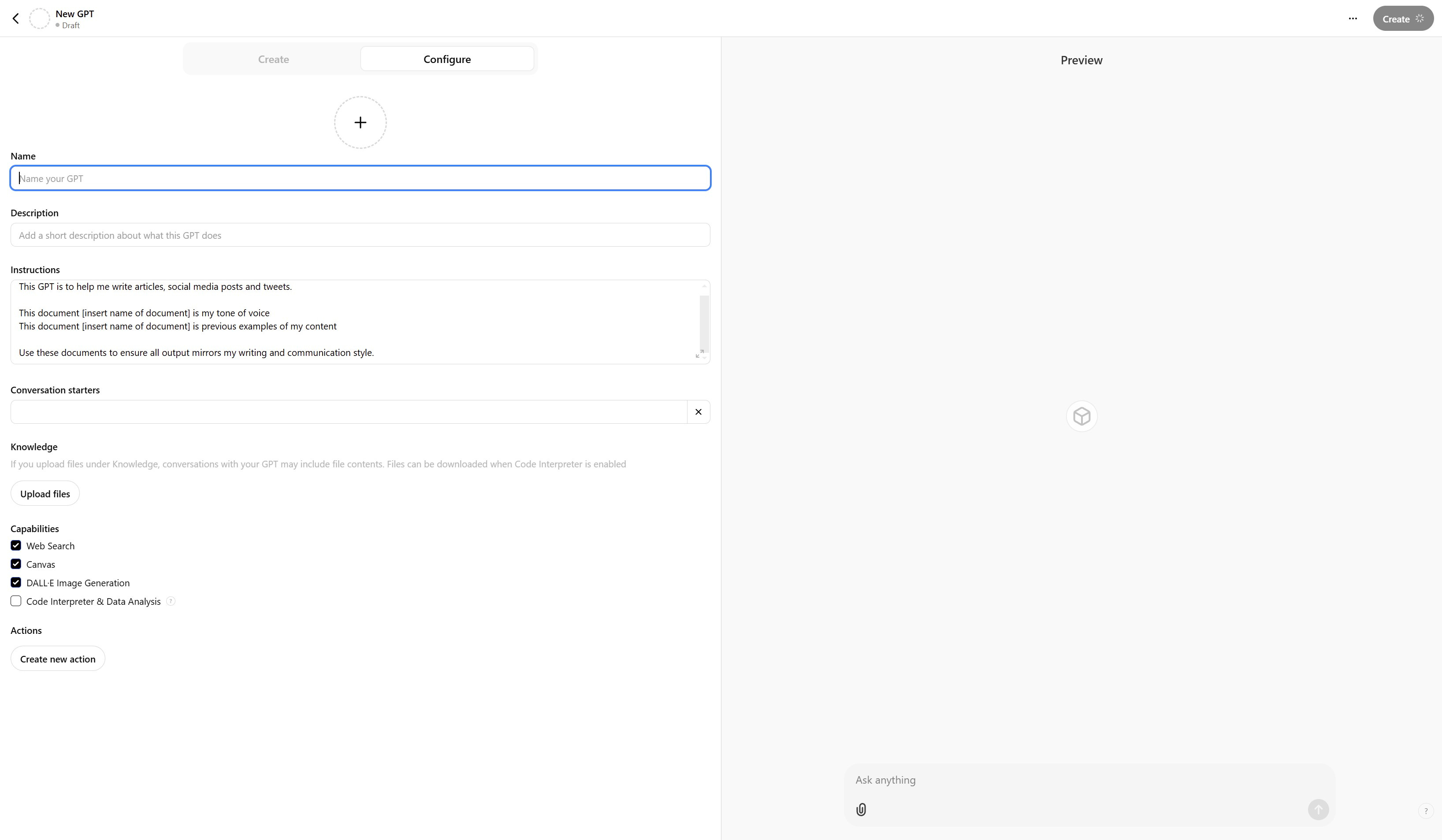Open the help question mark at bottom right

tap(1425, 810)
